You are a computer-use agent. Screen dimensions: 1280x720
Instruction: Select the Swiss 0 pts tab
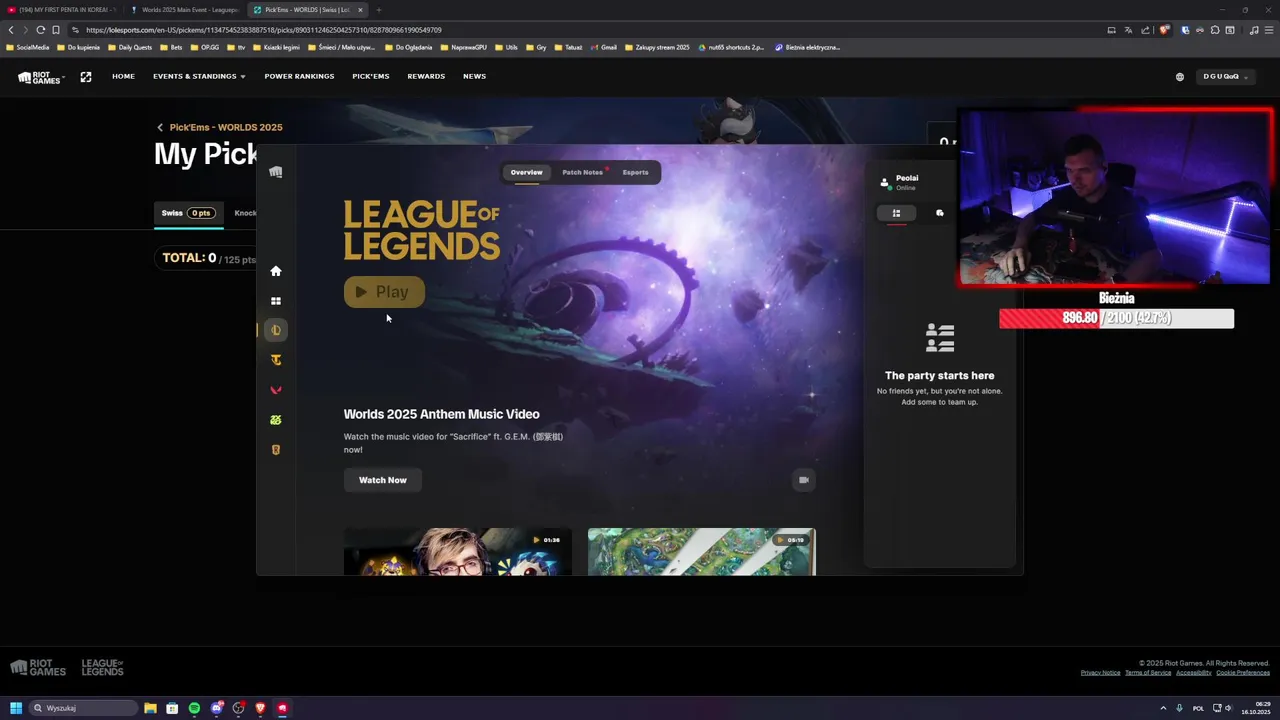click(188, 213)
